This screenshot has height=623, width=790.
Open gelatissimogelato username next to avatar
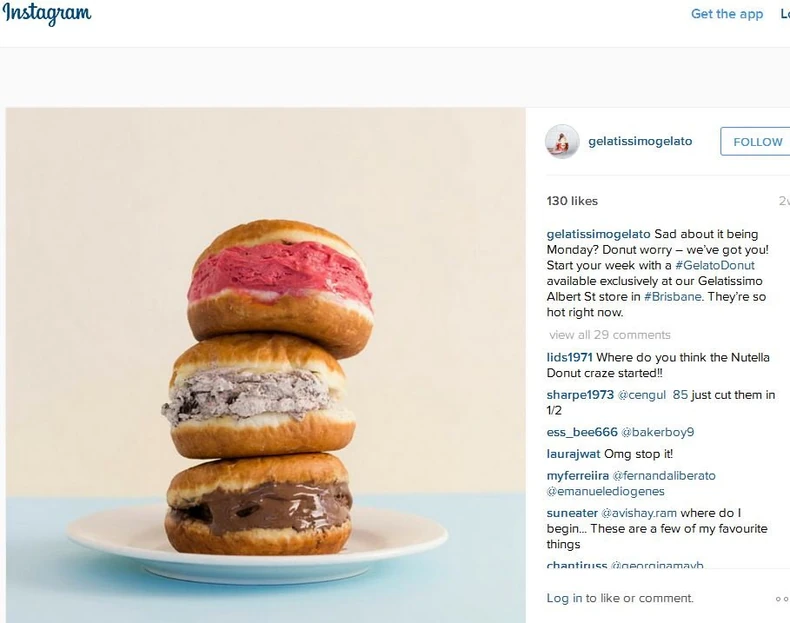(640, 142)
